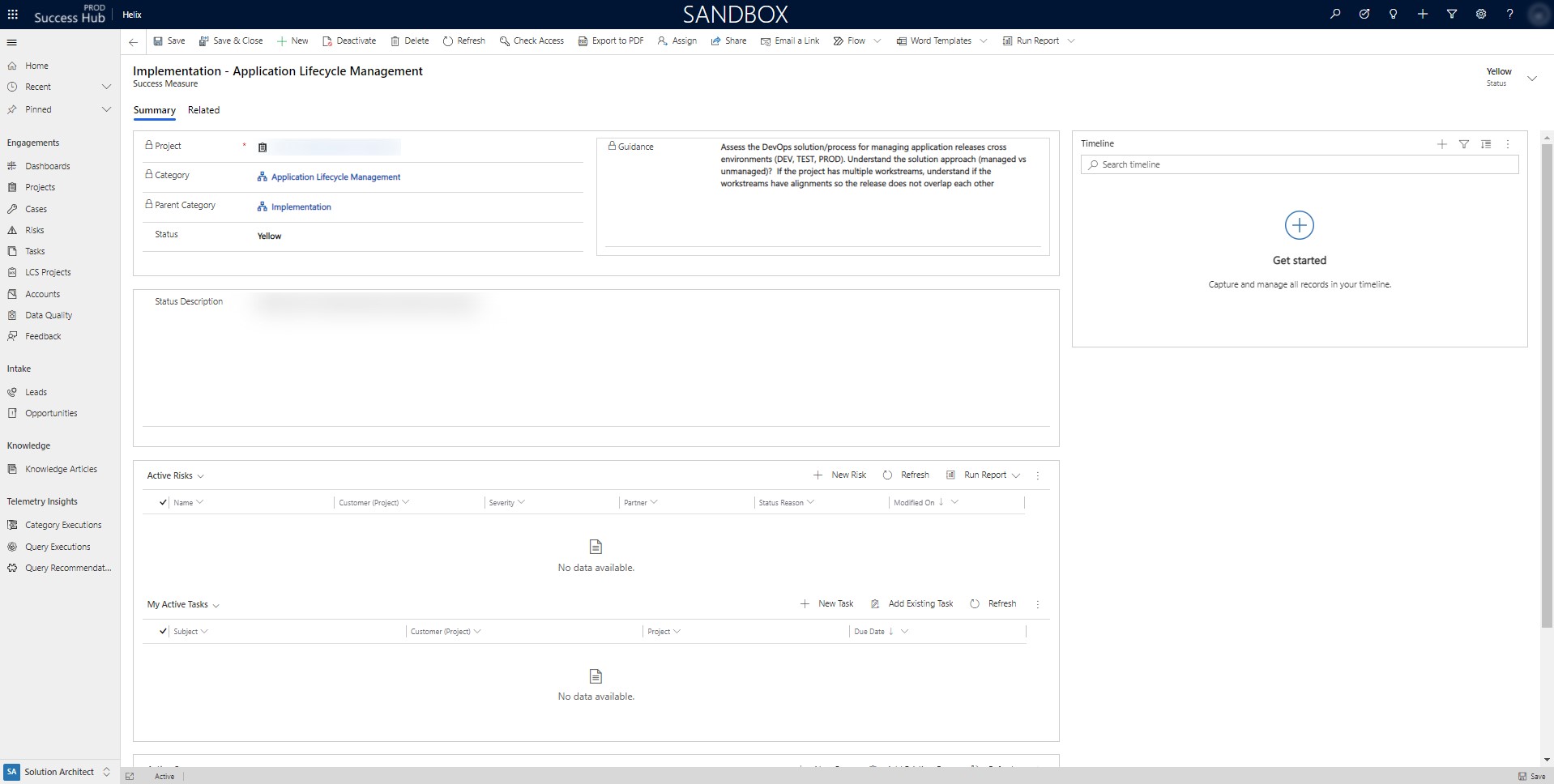Toggle select-all checkbox in My Active Tasks

tap(163, 632)
